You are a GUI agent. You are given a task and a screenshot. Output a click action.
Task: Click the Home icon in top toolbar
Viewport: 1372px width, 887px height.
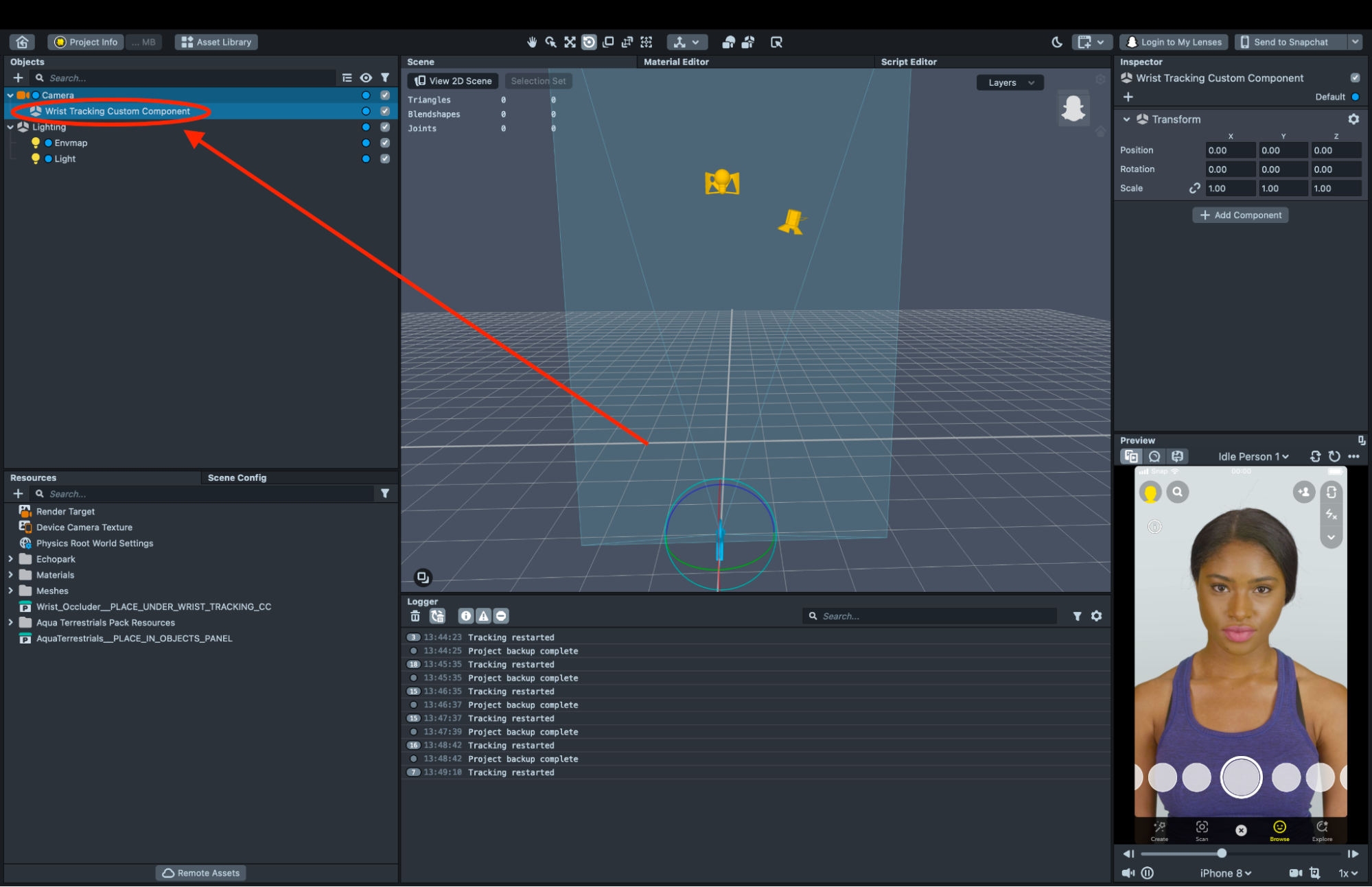[x=22, y=42]
